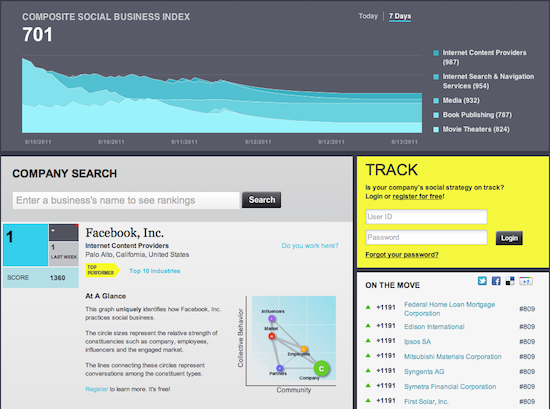Screen dimensions: 550x409
Task: Click the rank 1 blue tile
Action: [25, 245]
